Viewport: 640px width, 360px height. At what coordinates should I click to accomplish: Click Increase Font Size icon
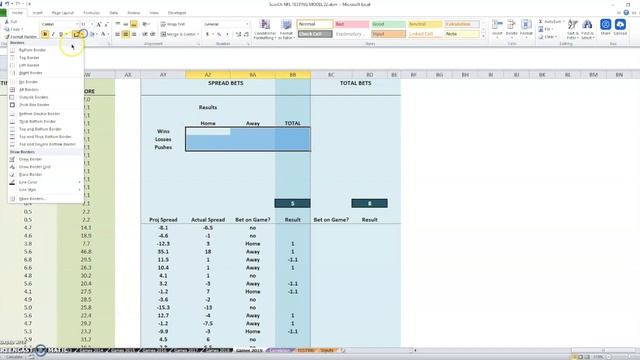click(99, 24)
